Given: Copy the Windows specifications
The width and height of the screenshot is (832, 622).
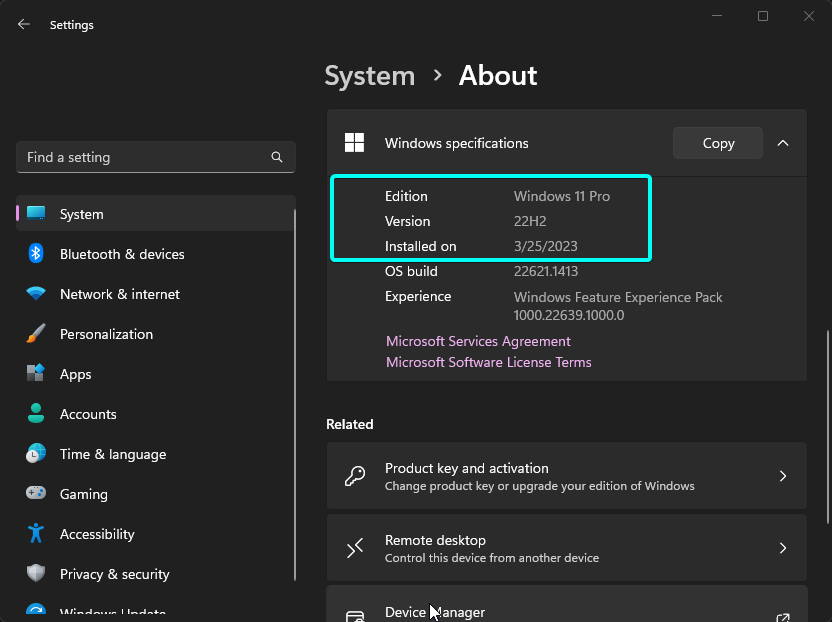Looking at the screenshot, I should click(718, 143).
